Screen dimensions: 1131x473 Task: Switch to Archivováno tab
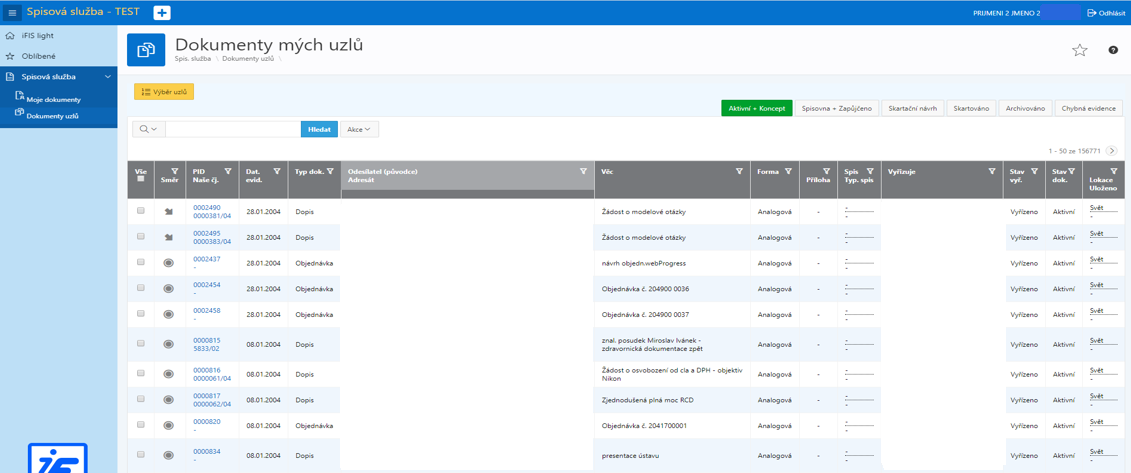pyautogui.click(x=1025, y=108)
